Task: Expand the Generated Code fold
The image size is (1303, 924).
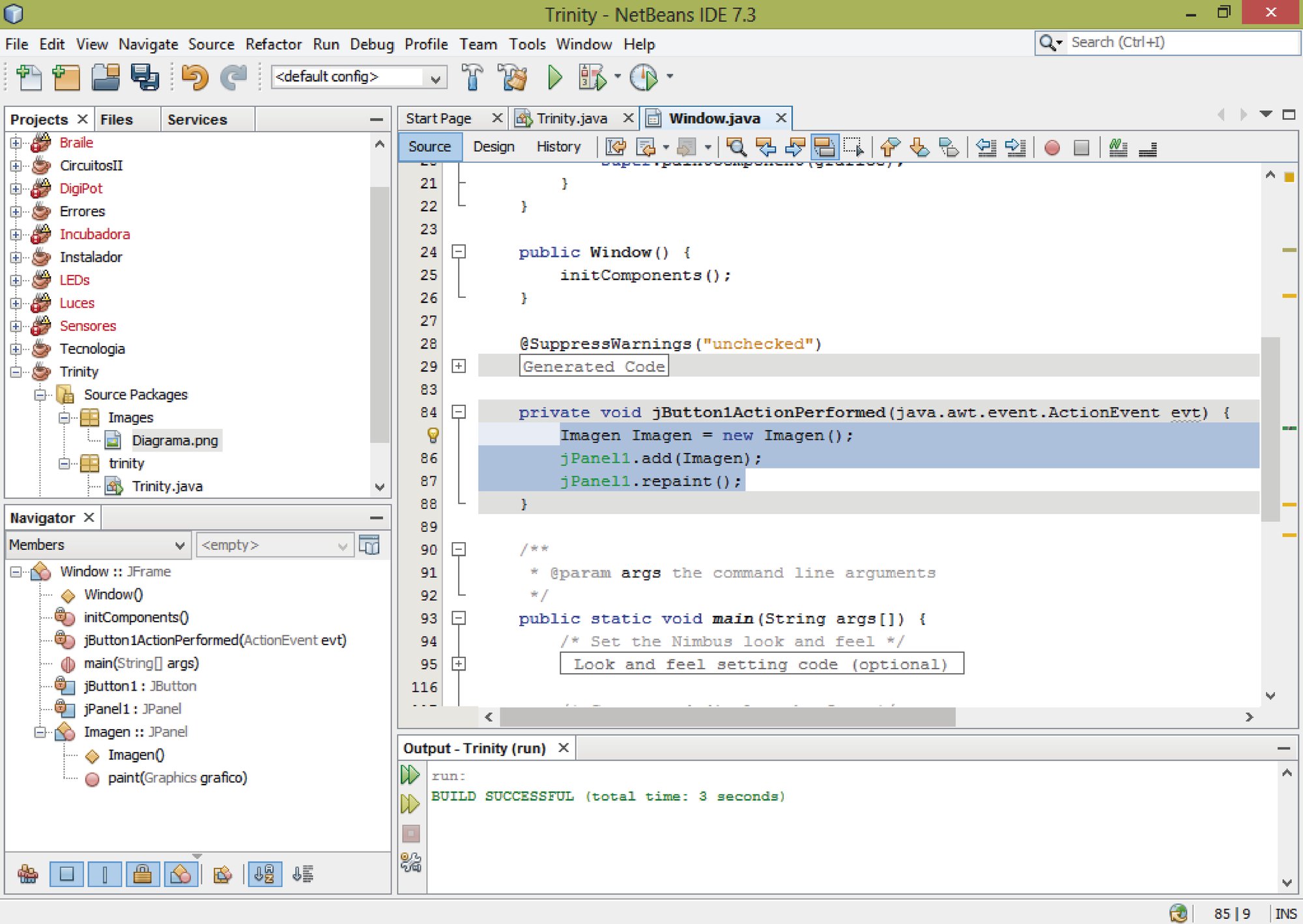Action: point(459,366)
